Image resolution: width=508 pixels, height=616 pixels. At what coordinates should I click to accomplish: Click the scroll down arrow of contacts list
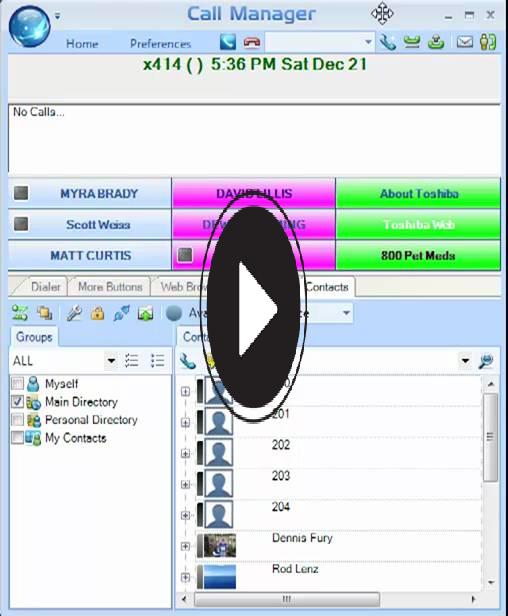490,582
